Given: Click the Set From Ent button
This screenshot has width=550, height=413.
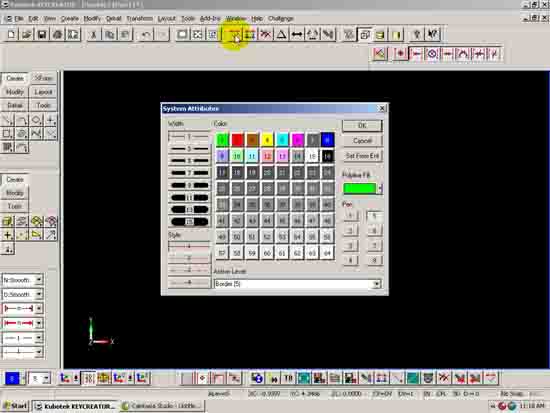Looking at the screenshot, I should pyautogui.click(x=362, y=156).
